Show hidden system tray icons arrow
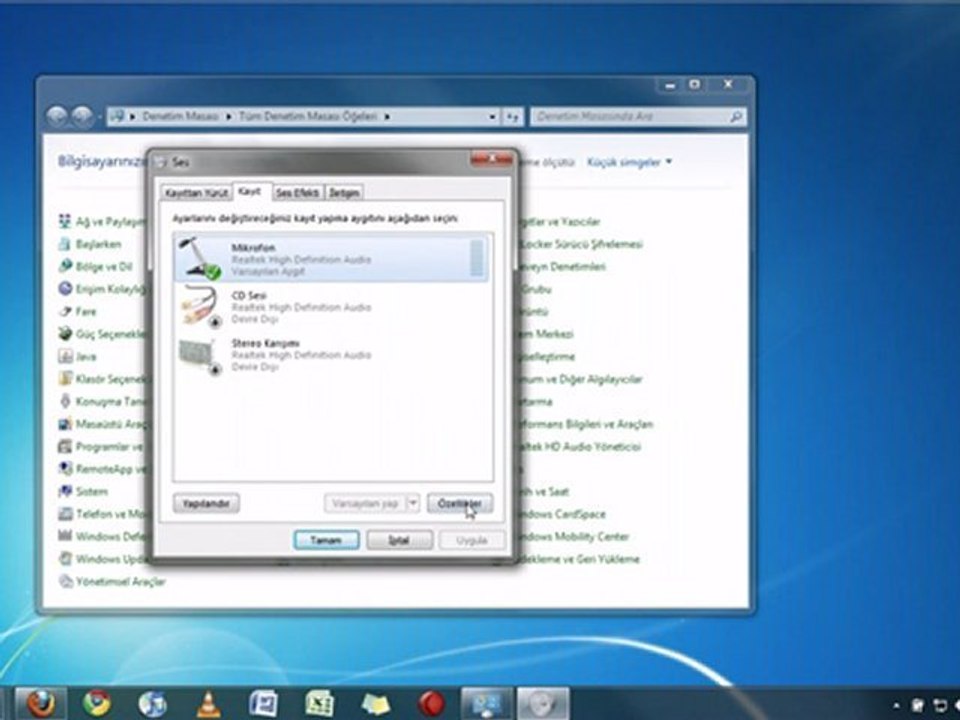960x720 pixels. pos(896,706)
